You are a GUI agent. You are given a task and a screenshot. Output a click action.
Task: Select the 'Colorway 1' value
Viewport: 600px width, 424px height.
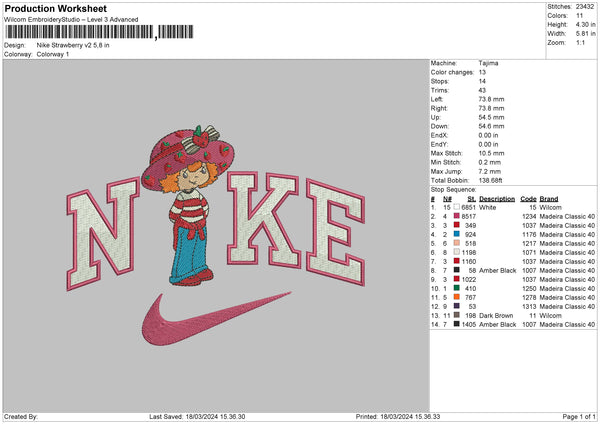pos(53,54)
